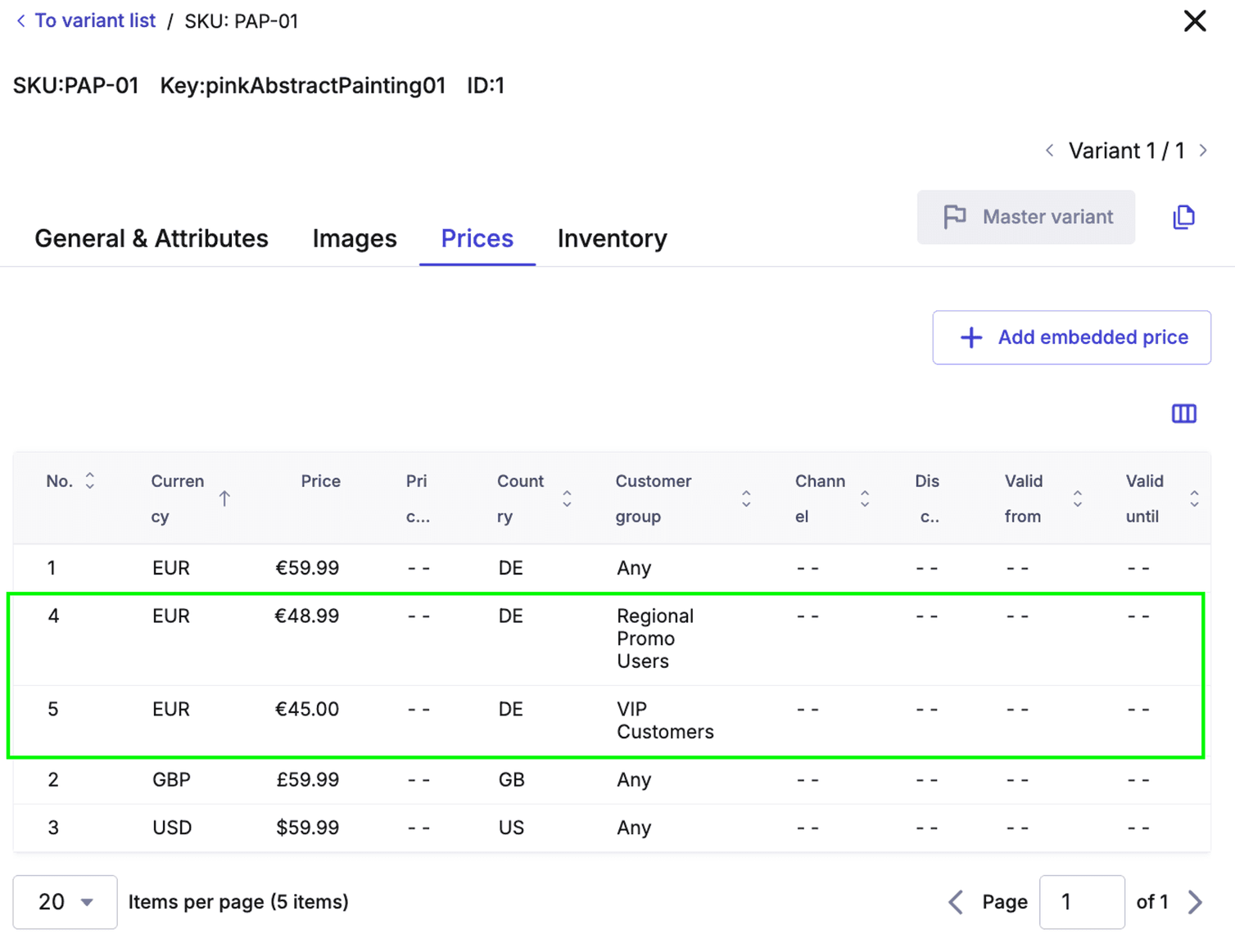Viewport: 1235px width, 952px height.
Task: Open the copy variant icon
Action: pyautogui.click(x=1183, y=217)
